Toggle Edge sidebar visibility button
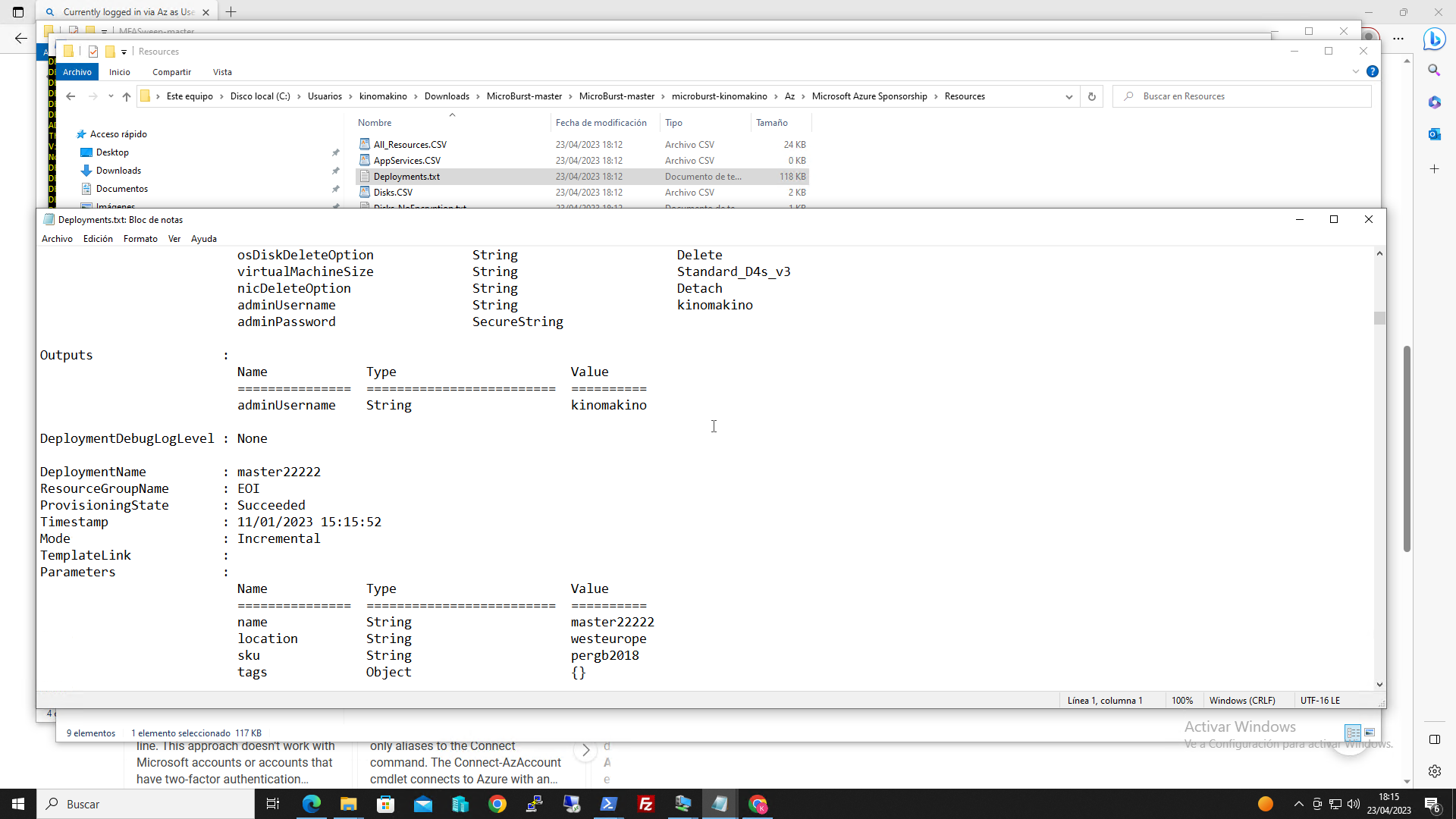This screenshot has height=819, width=1456. tap(1434, 739)
